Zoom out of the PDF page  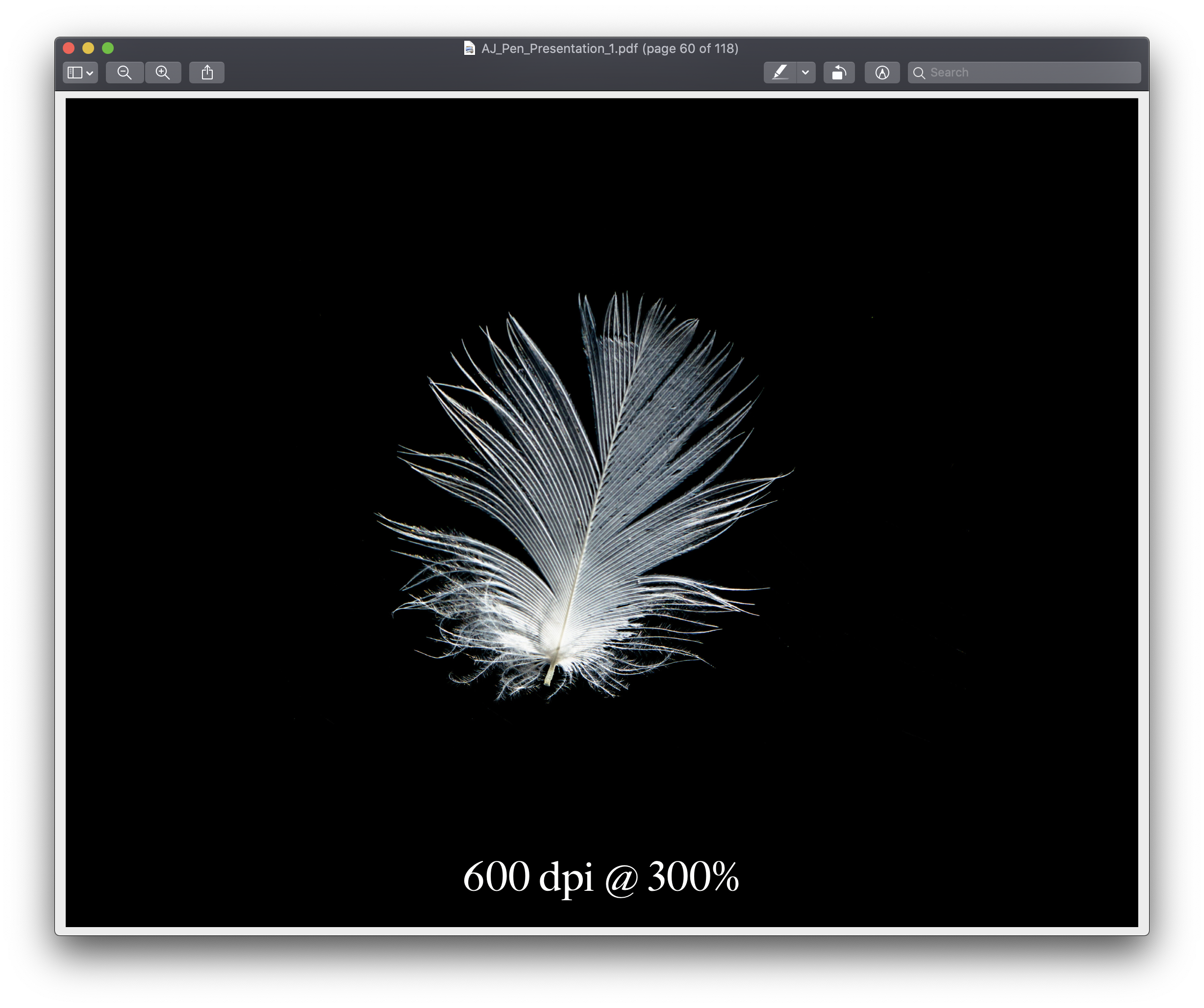coord(125,73)
